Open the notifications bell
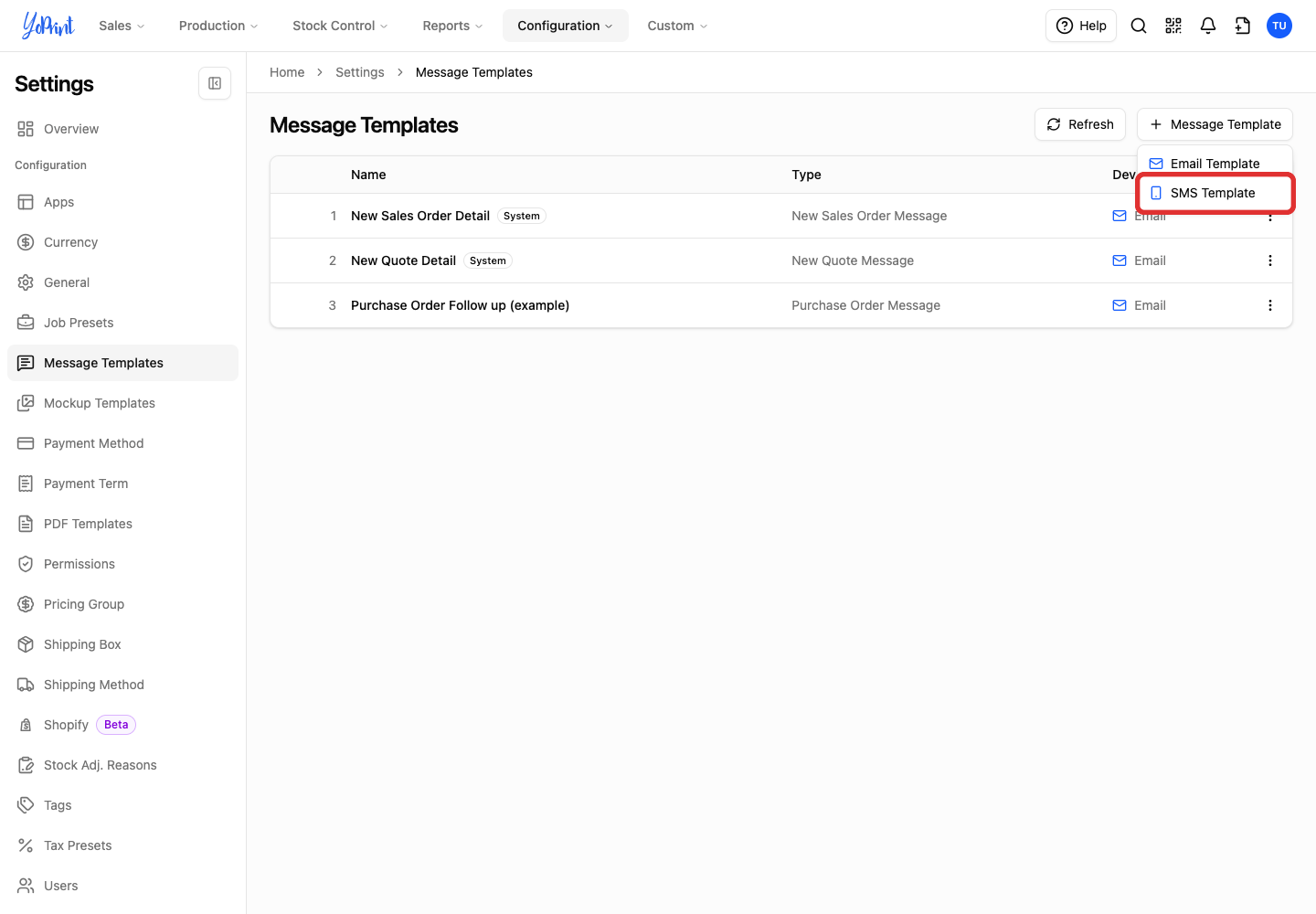The width and height of the screenshot is (1316, 914). tap(1208, 26)
